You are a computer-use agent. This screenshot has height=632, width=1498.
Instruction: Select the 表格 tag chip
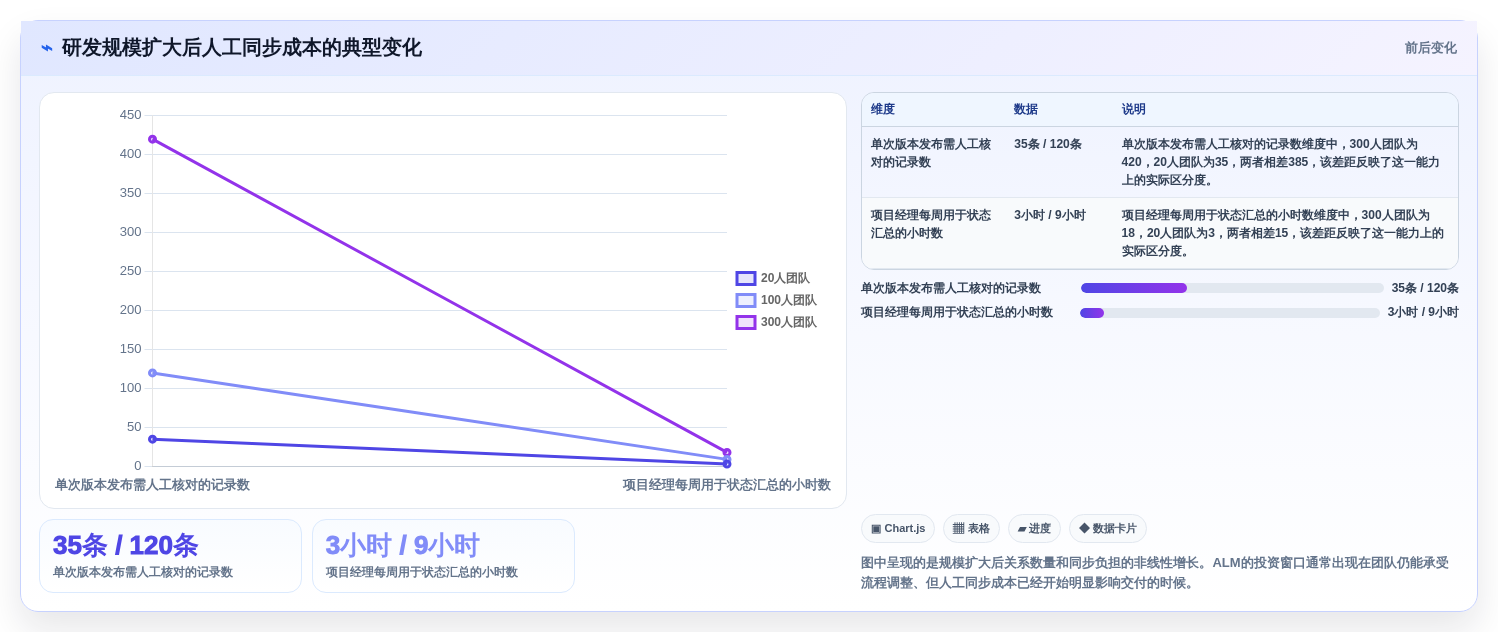(971, 528)
